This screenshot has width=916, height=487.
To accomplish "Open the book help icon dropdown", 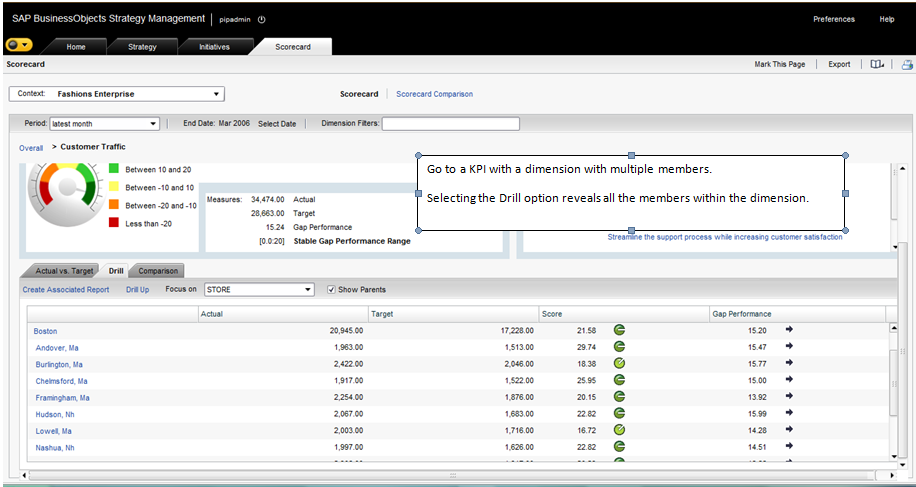I will pos(877,64).
